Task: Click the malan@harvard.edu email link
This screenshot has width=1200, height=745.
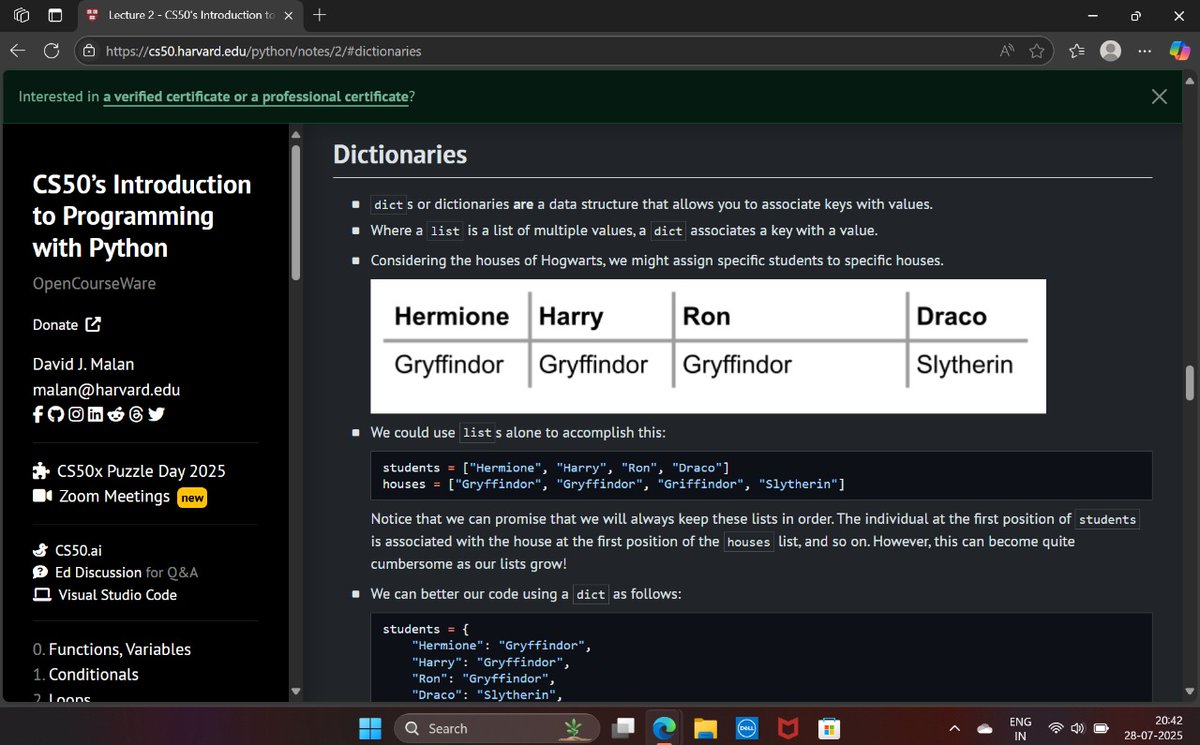Action: [106, 390]
